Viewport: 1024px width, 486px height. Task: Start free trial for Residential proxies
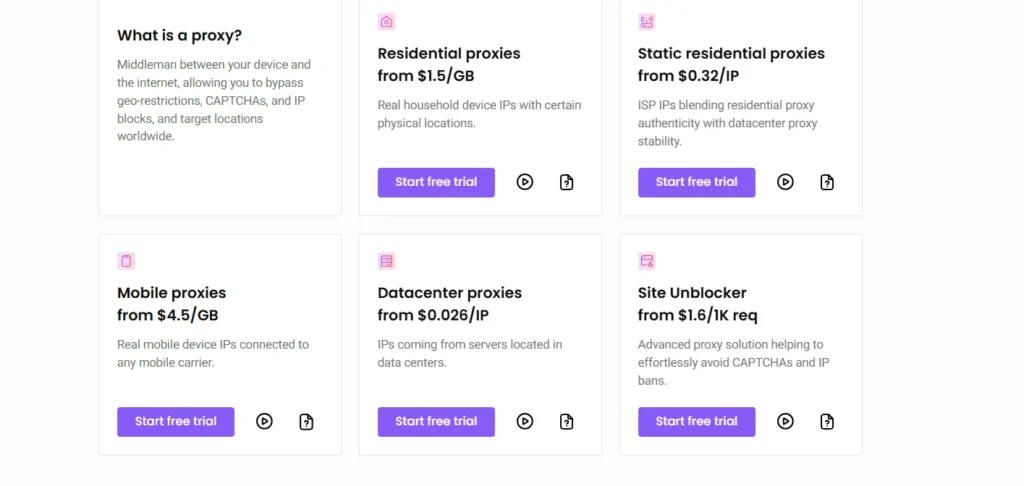(x=436, y=182)
